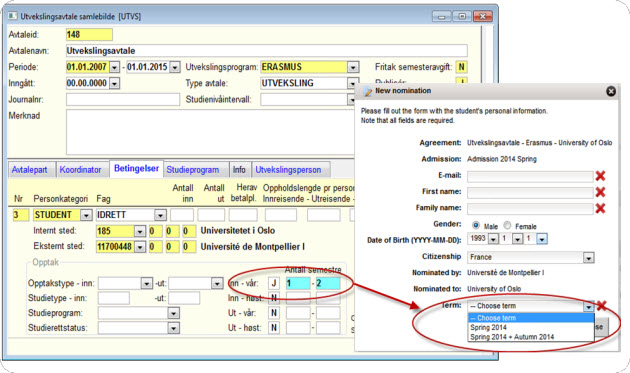Click Studietype - inn input field
Image resolution: width=630 pixels, height=373 pixels.
point(114,298)
